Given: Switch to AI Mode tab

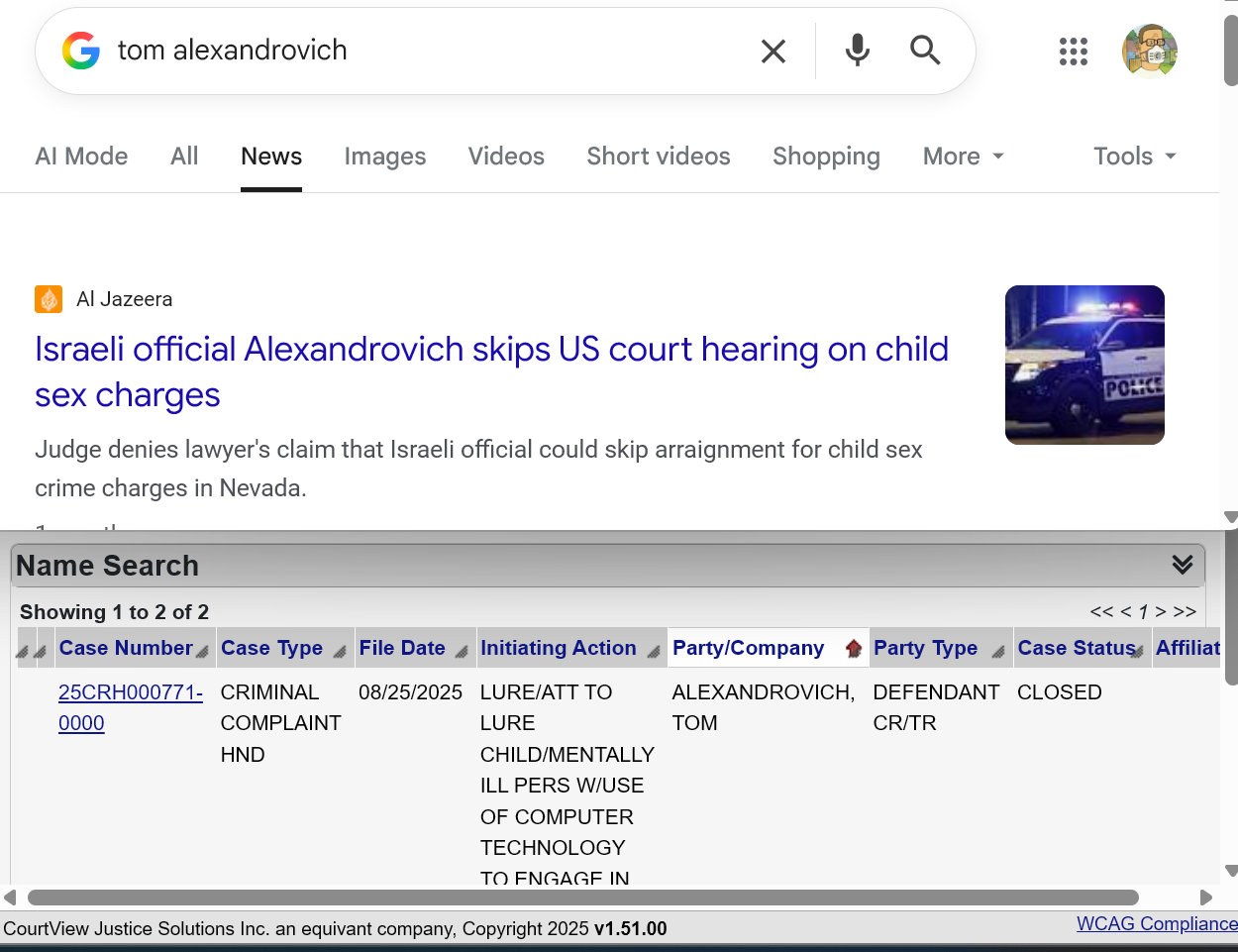Looking at the screenshot, I should pyautogui.click(x=81, y=157).
